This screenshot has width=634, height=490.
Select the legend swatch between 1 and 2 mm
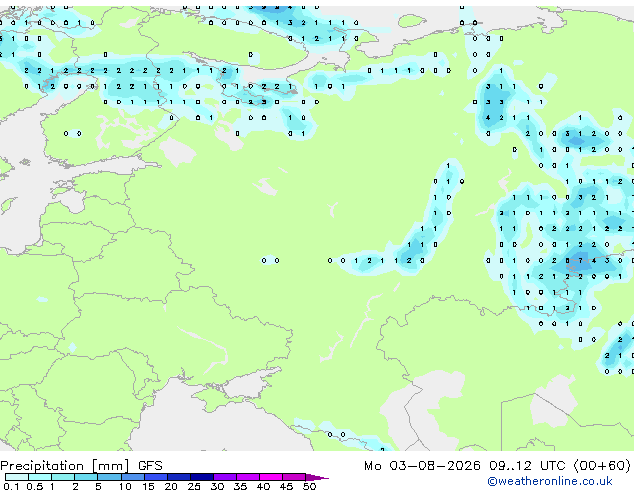(63, 477)
